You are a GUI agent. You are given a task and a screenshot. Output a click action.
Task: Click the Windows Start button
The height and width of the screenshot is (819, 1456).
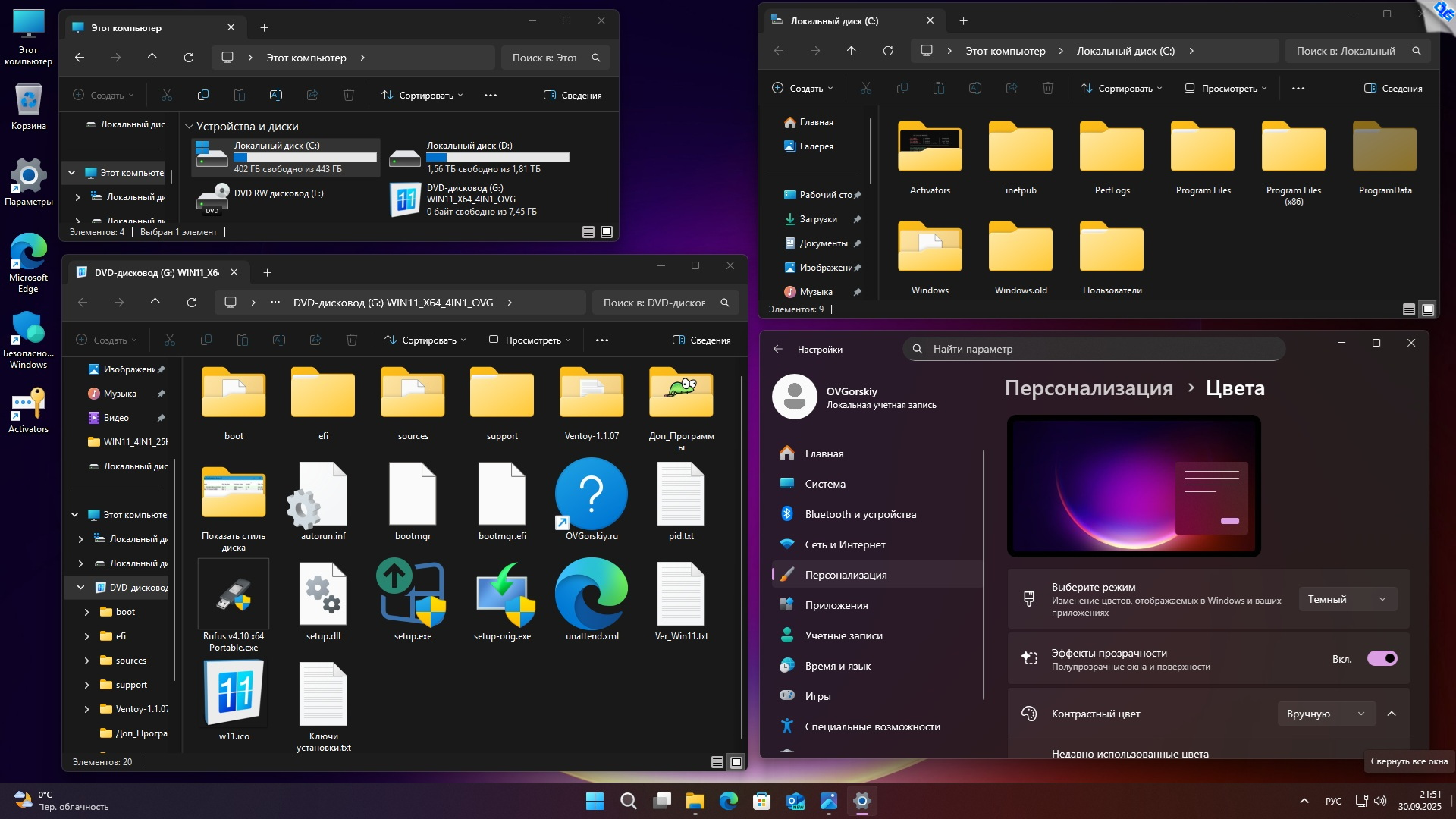595,801
